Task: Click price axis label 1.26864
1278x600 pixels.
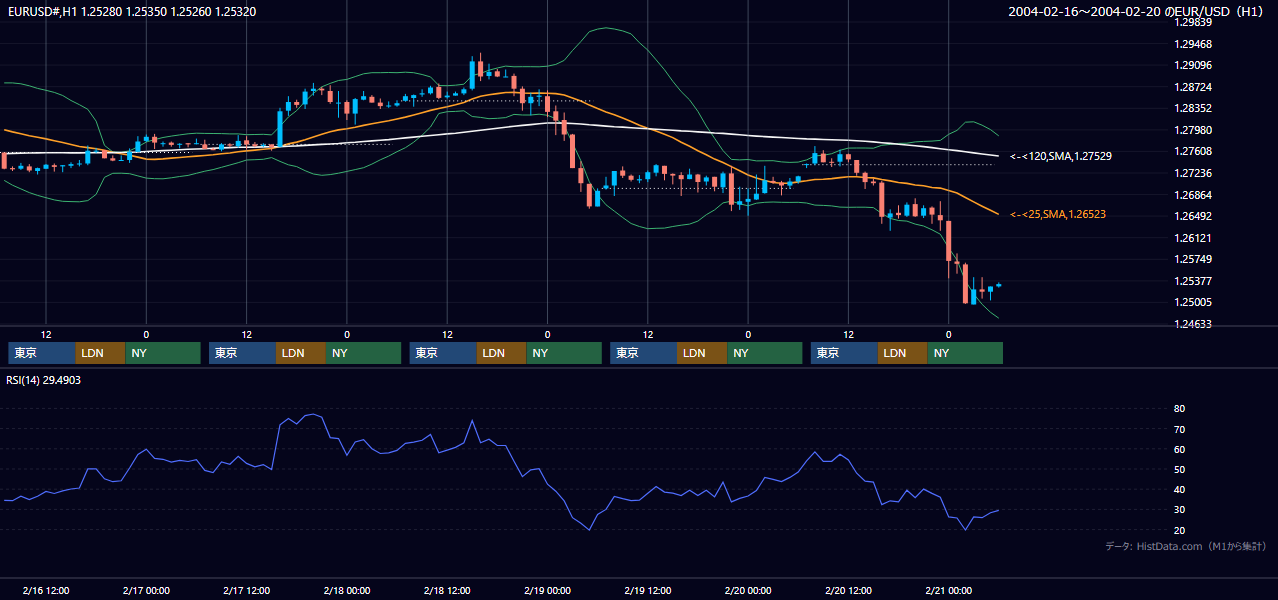Action: click(1193, 195)
